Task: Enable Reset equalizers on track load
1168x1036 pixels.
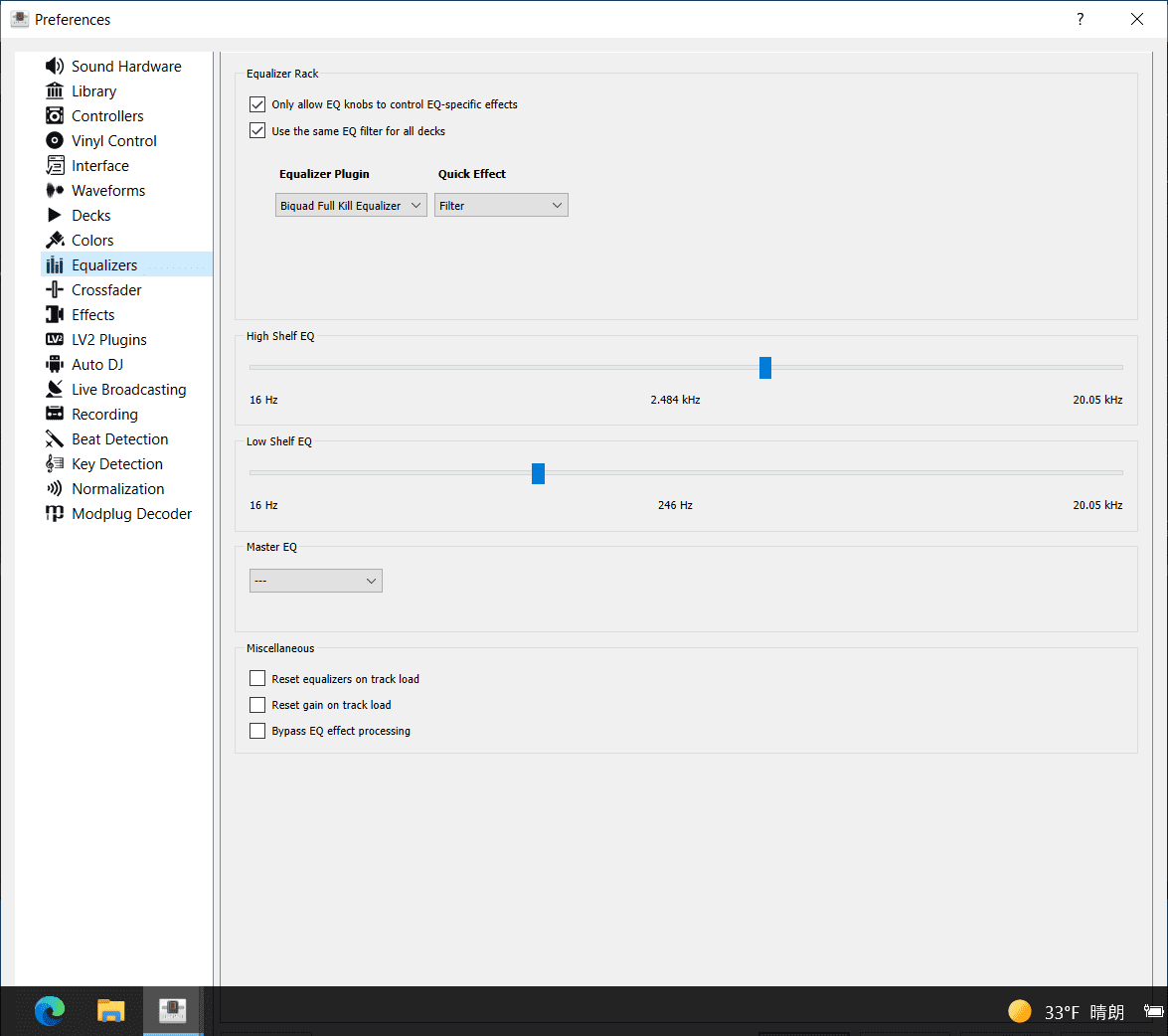Action: pyautogui.click(x=257, y=678)
